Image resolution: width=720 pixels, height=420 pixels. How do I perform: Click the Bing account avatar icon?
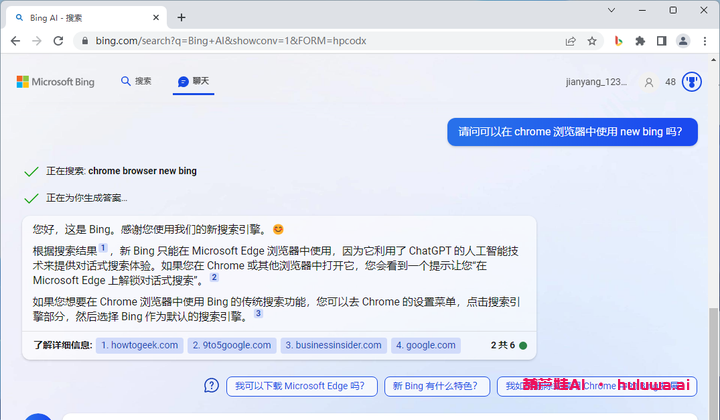[649, 82]
